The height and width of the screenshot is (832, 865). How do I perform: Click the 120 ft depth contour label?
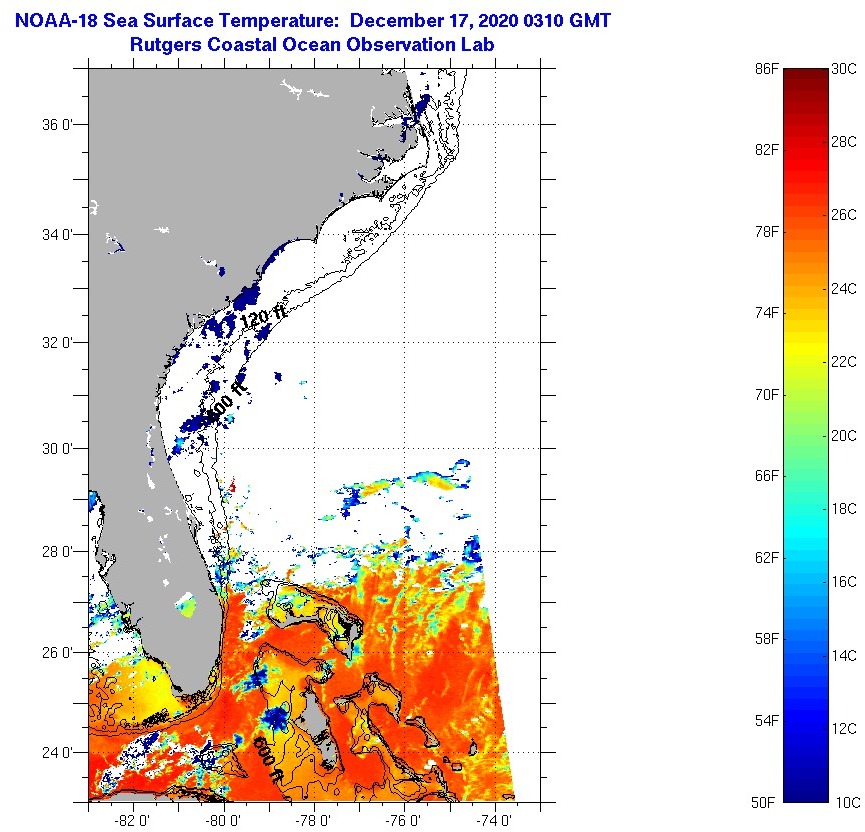(x=264, y=318)
